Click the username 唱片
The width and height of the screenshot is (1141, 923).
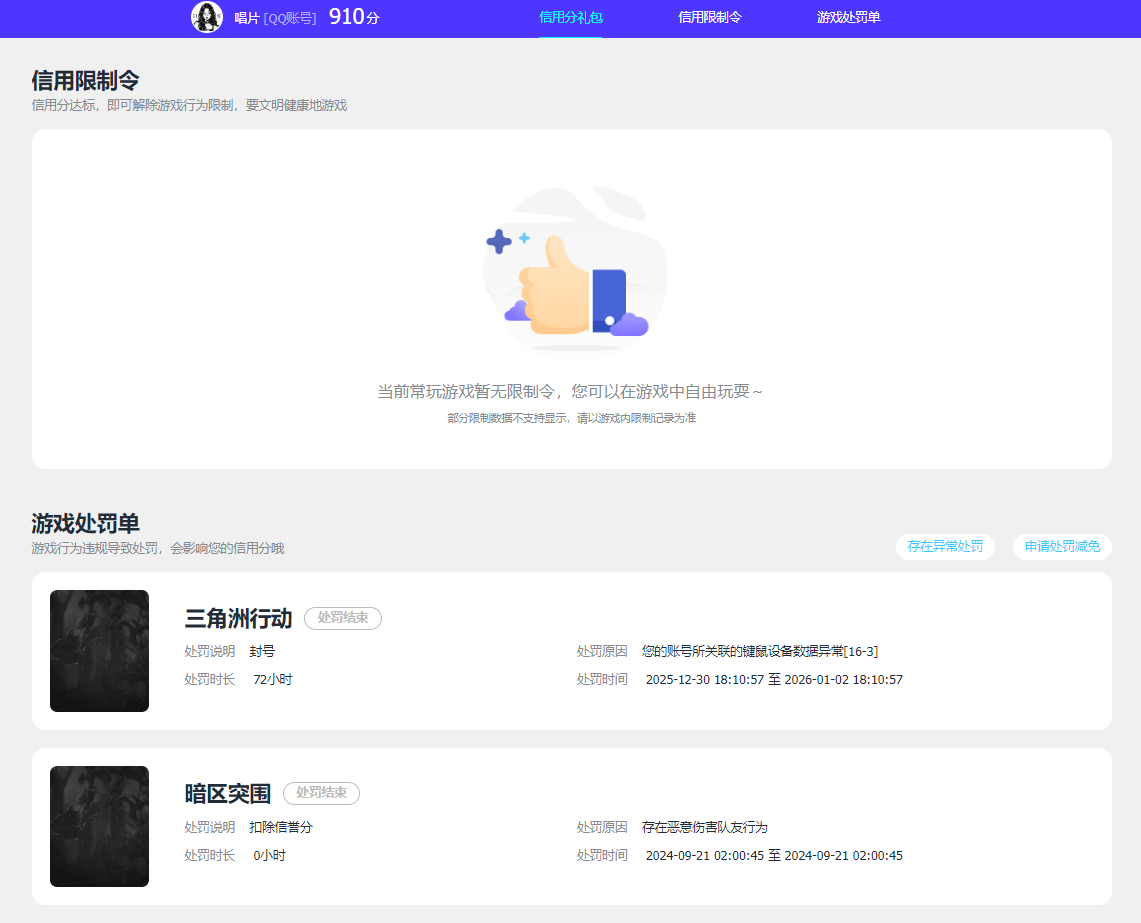[247, 18]
